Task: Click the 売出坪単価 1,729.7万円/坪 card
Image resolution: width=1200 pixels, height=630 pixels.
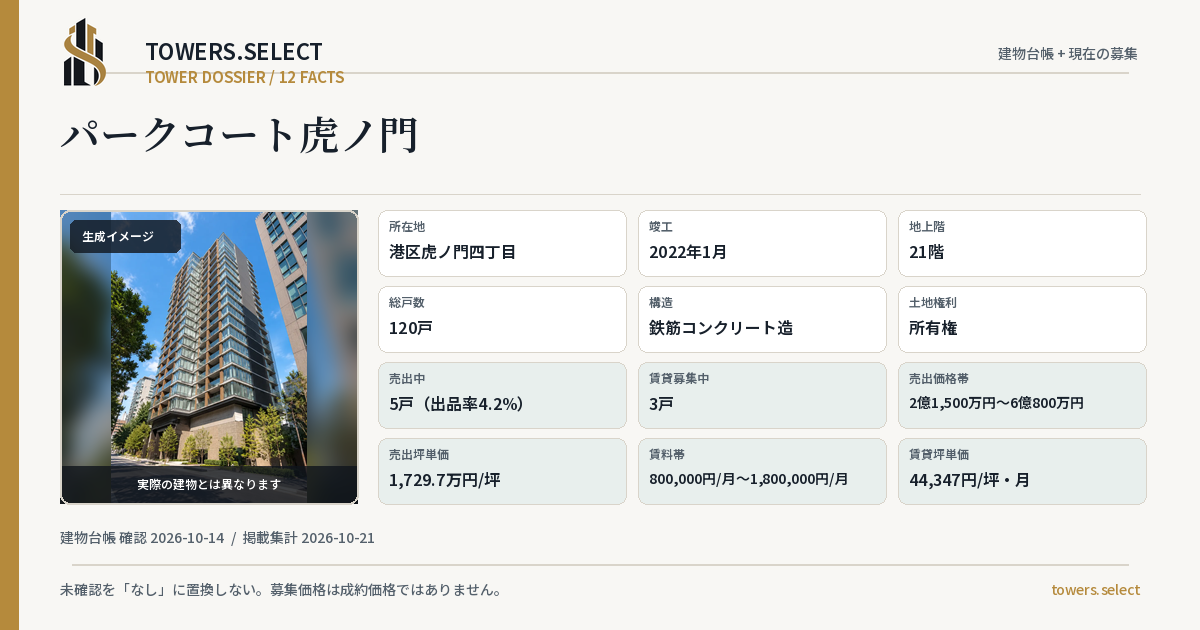Action: pyautogui.click(x=502, y=471)
